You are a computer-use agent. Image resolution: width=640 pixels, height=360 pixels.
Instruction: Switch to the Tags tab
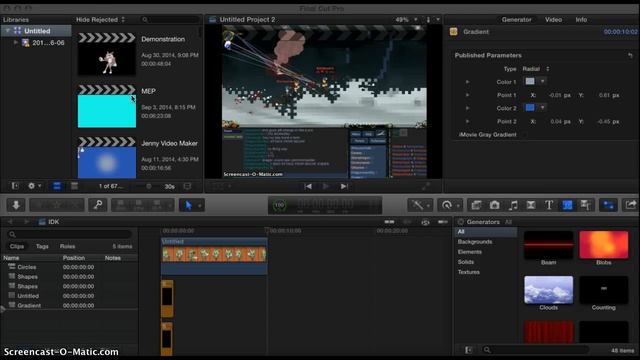pos(42,247)
